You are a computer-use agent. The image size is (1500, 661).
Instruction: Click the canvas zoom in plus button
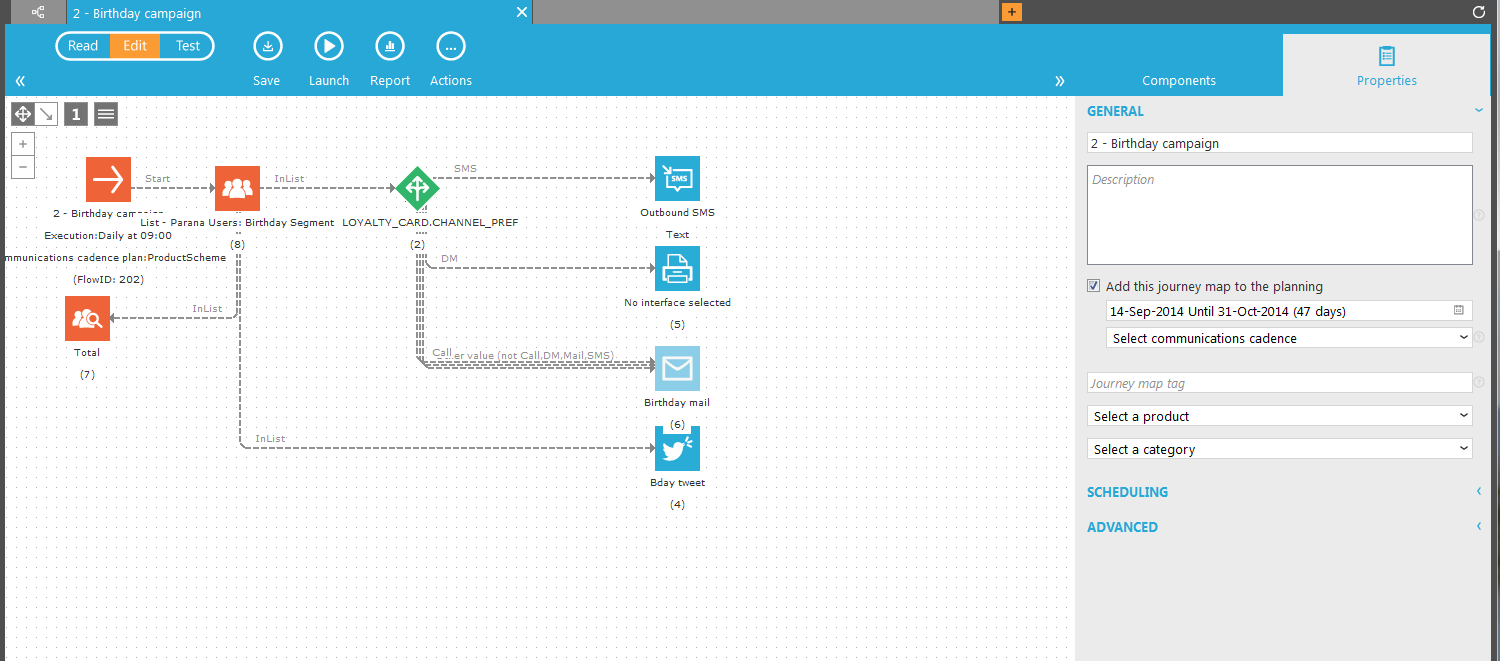23,145
